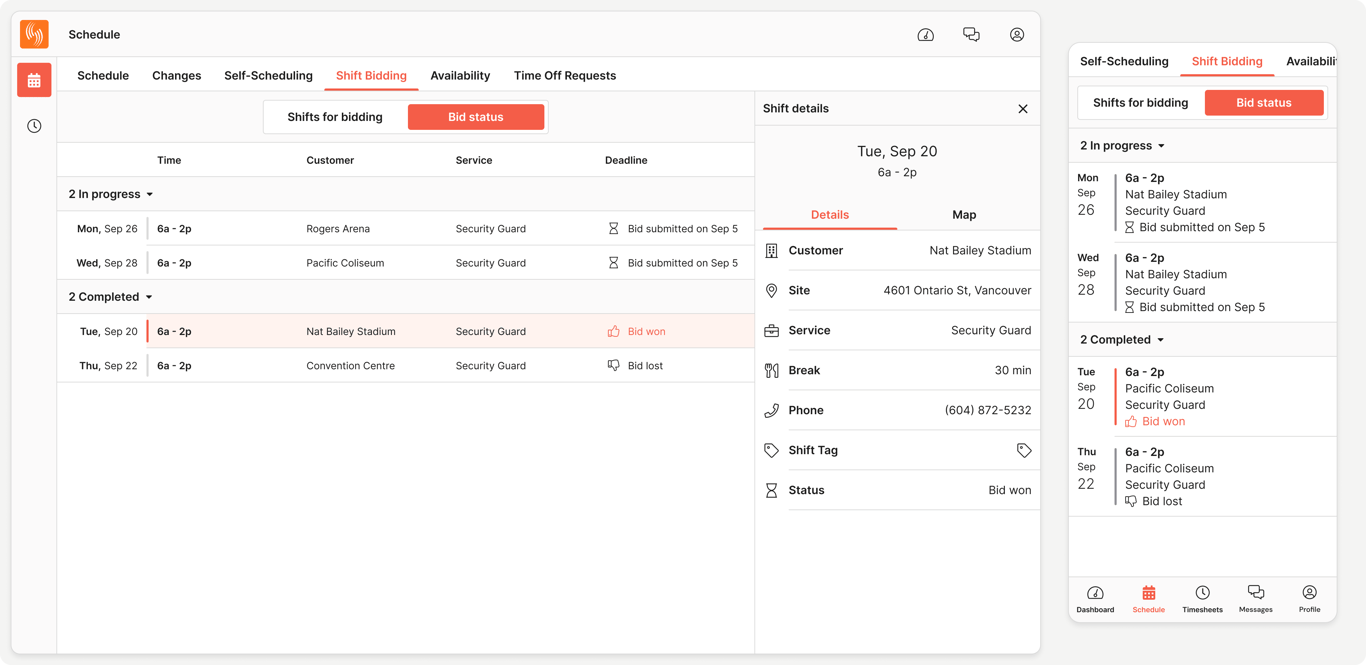
Task: Open the Time Off Requests tab
Action: (565, 76)
